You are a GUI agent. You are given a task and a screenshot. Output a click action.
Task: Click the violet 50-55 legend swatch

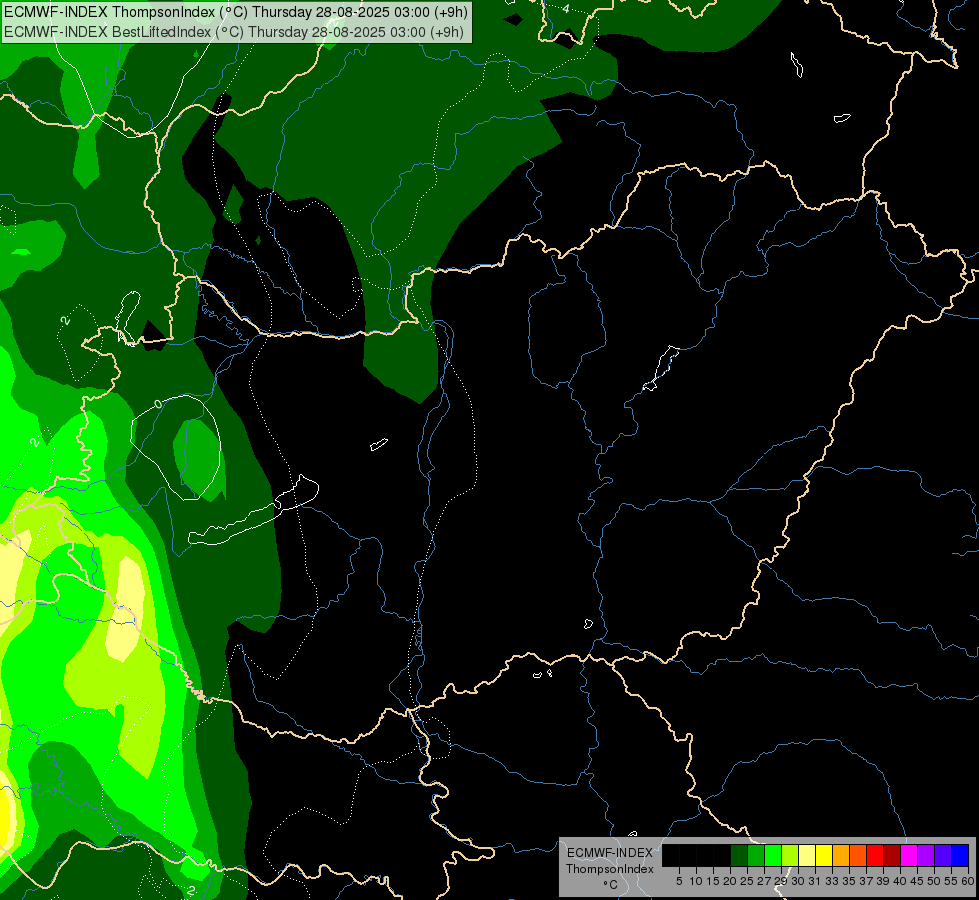(x=943, y=856)
